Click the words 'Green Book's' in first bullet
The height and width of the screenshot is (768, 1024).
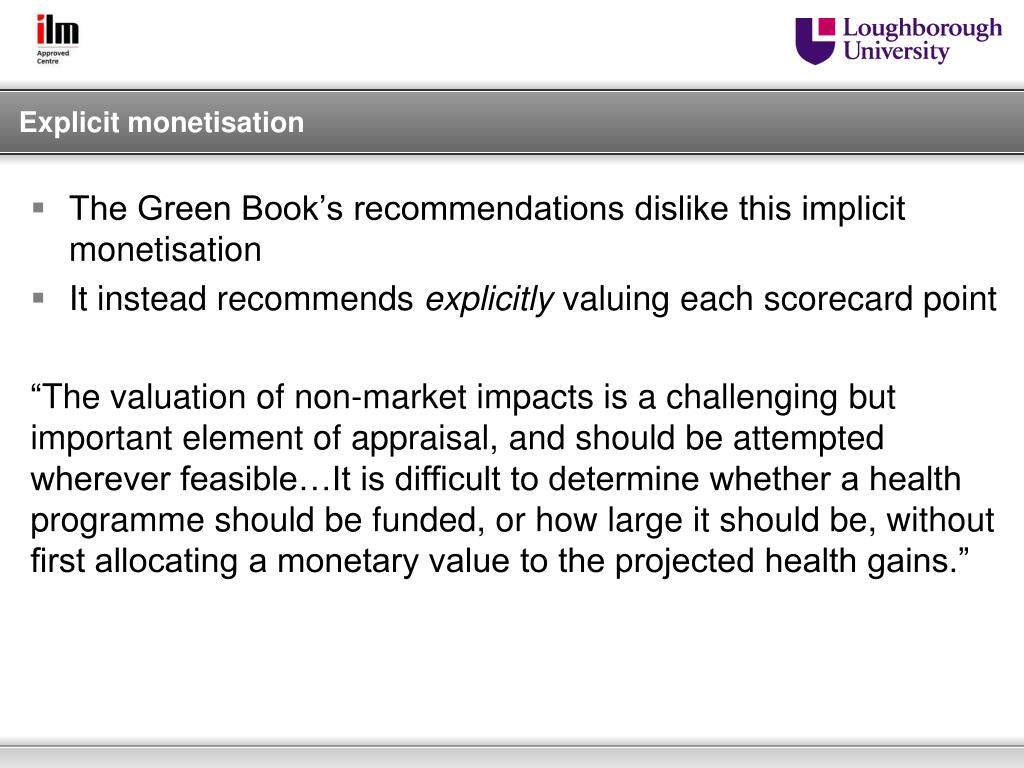(x=240, y=208)
